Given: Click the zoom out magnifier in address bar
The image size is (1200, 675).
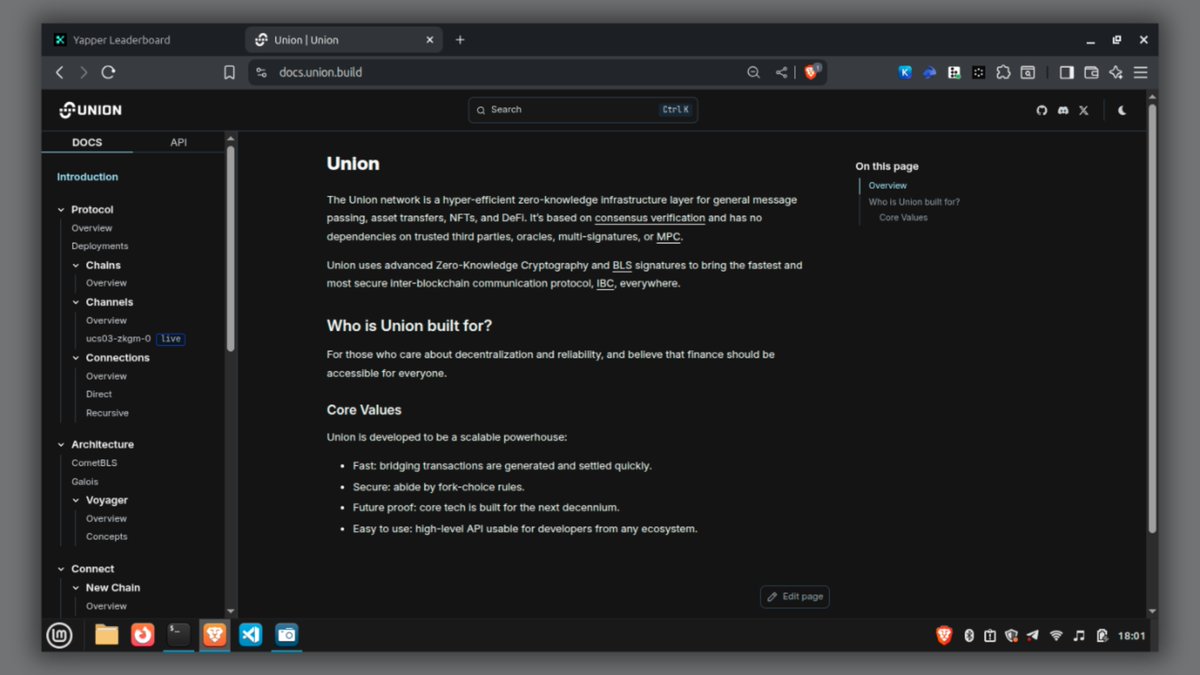Looking at the screenshot, I should (753, 72).
